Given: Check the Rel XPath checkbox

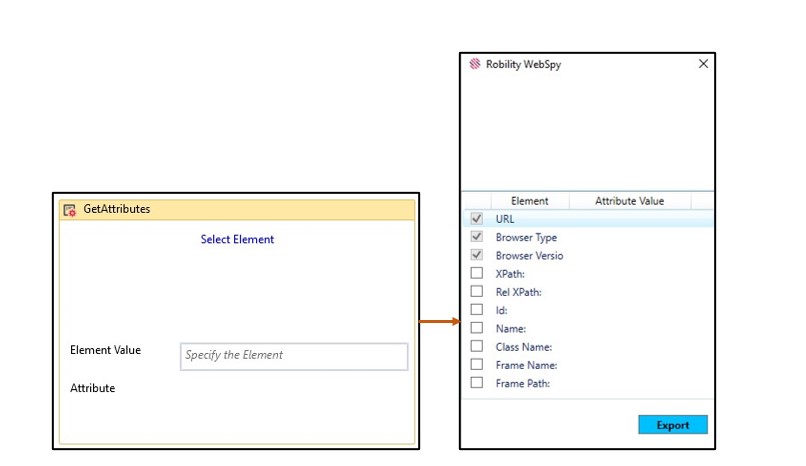Looking at the screenshot, I should pyautogui.click(x=477, y=291).
